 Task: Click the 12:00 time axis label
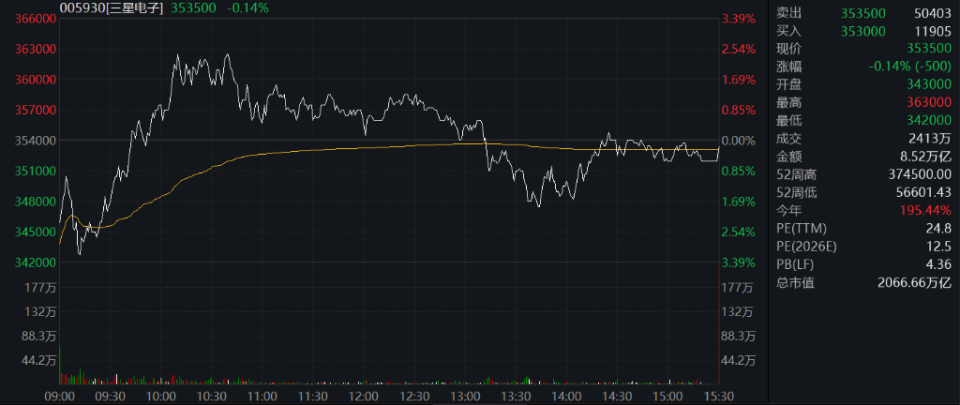[x=364, y=395]
